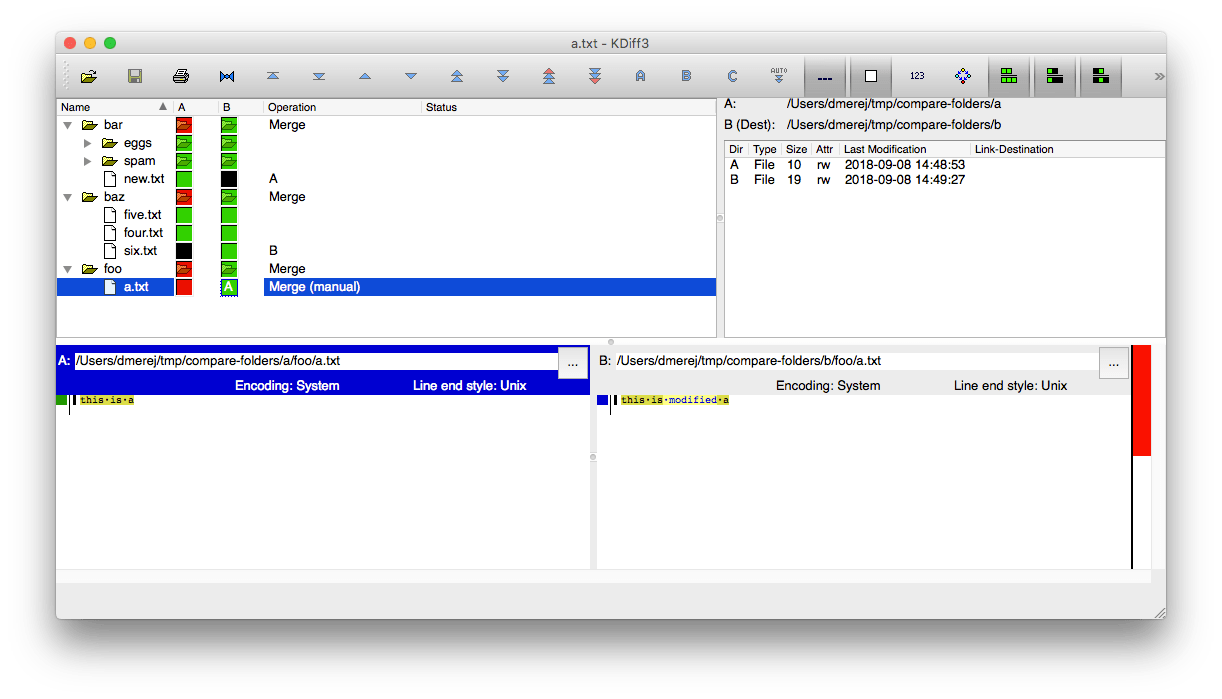Toggle Show White Space characters
Image resolution: width=1222 pixels, height=699 pixels.
870,76
